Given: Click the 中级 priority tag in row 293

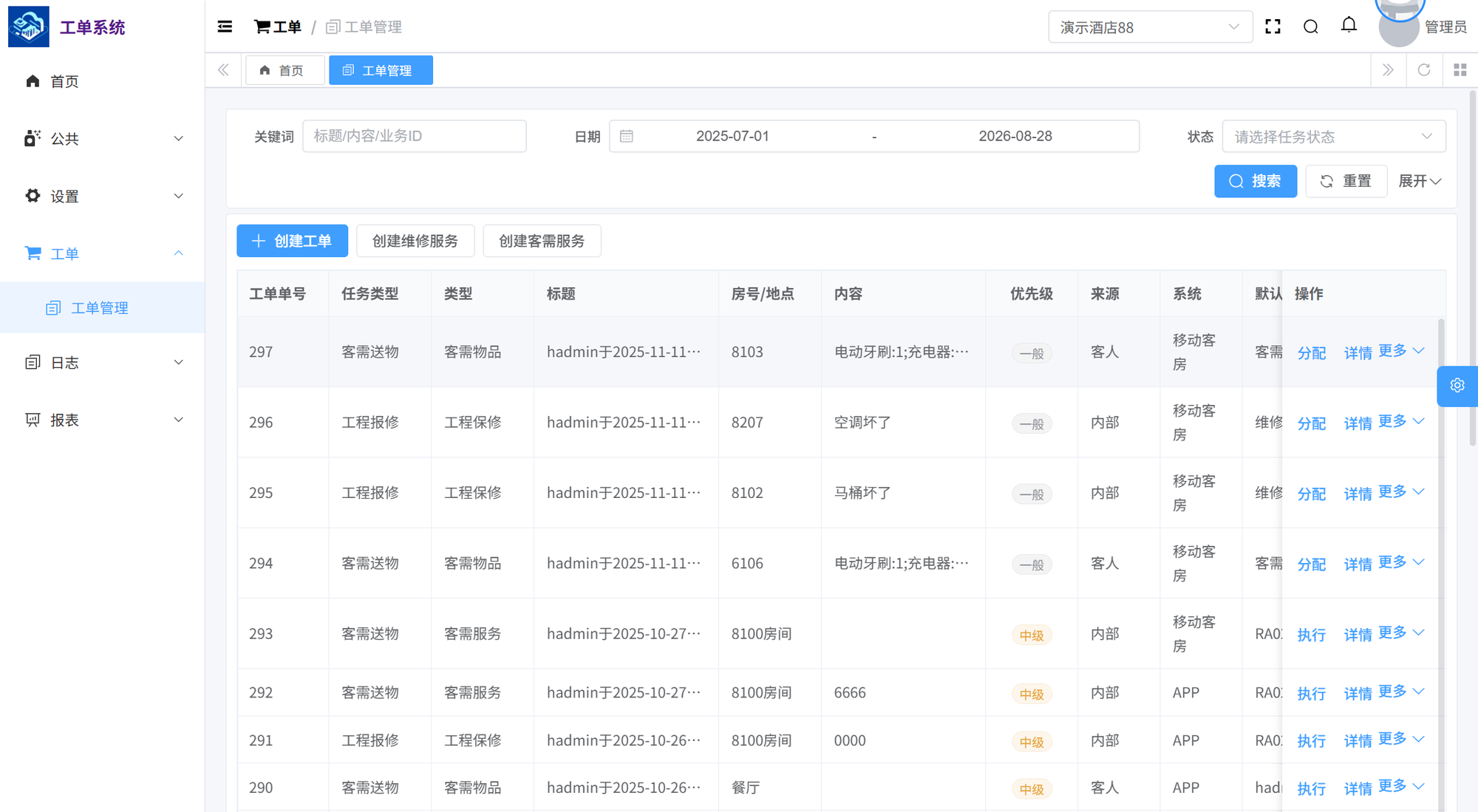Looking at the screenshot, I should click(1032, 635).
